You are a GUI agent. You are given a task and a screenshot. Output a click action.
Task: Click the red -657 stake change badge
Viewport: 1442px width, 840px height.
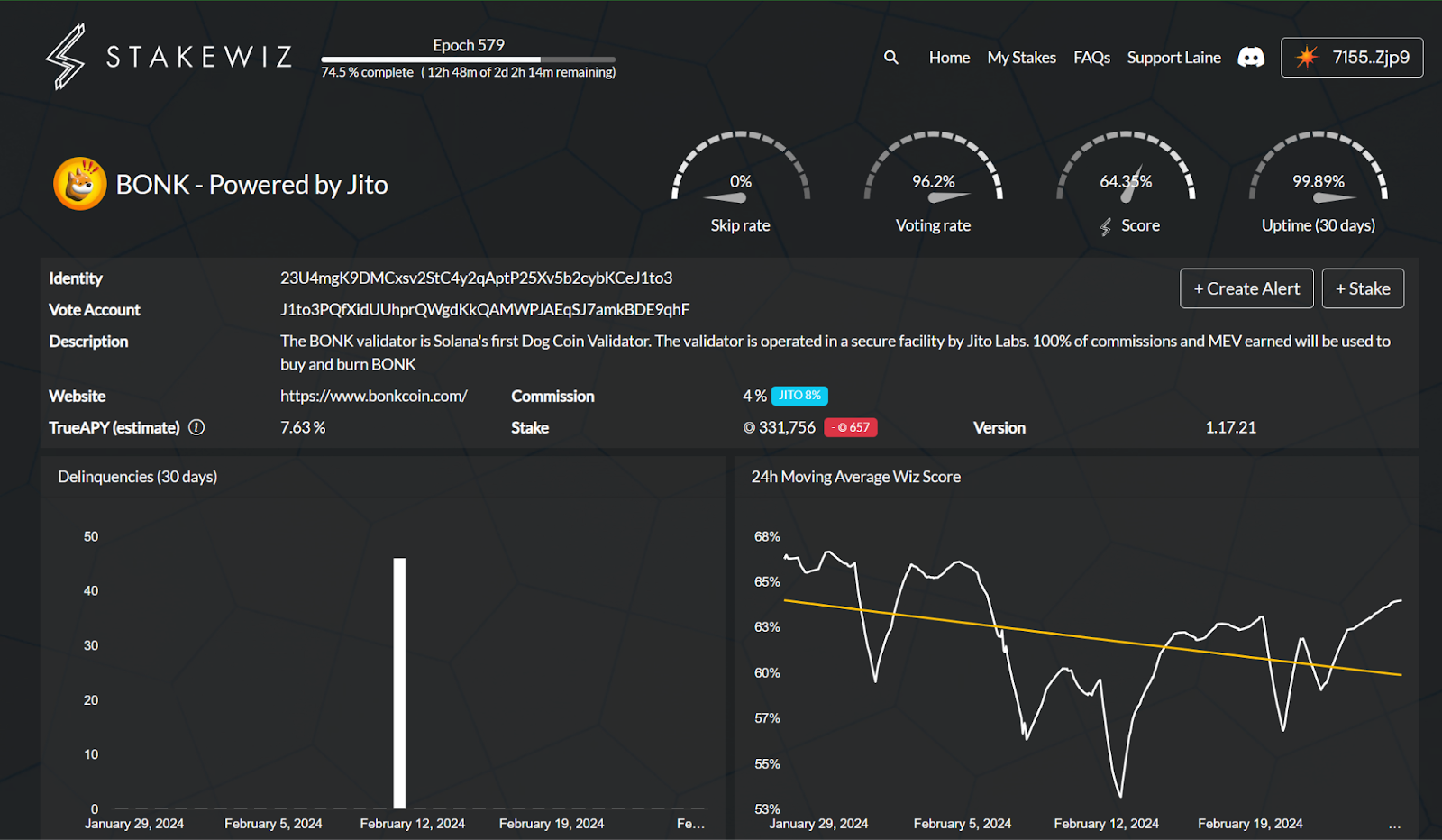(x=851, y=427)
